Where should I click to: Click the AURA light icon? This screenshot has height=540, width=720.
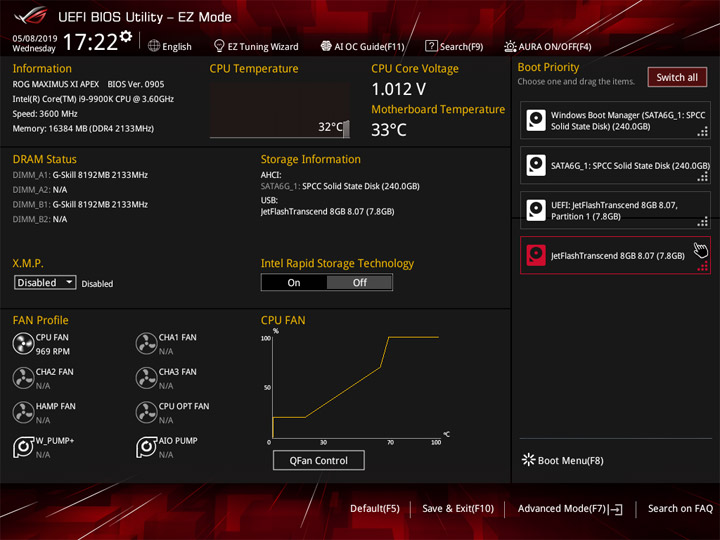point(510,46)
